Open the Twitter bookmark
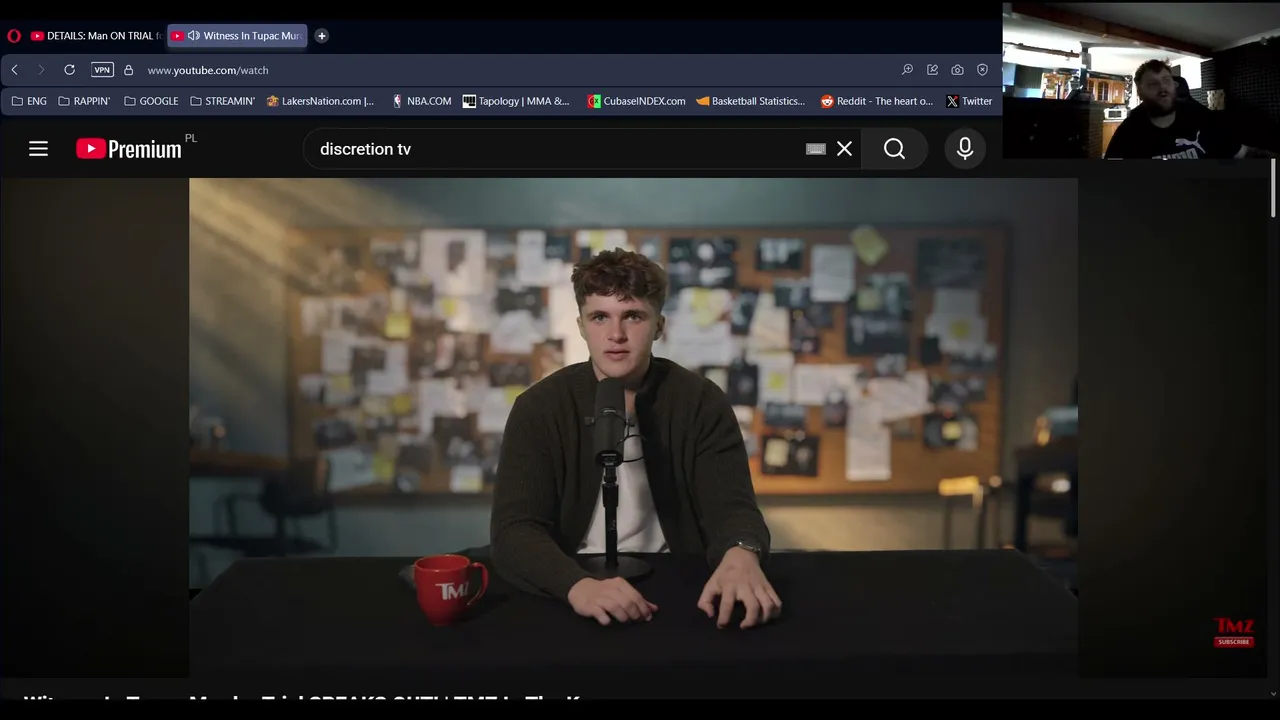 click(x=969, y=101)
